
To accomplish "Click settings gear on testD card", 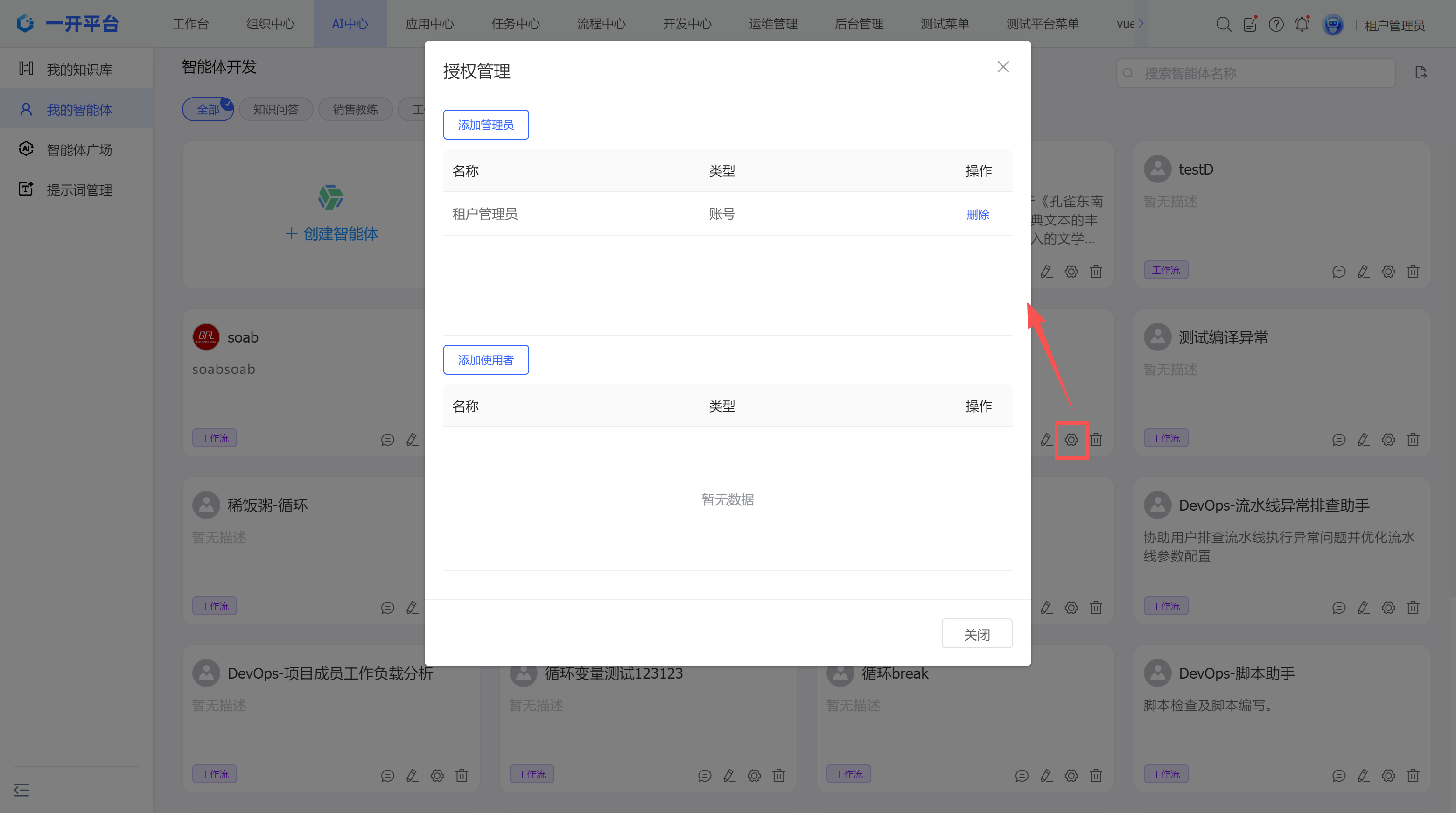I will [x=1388, y=272].
